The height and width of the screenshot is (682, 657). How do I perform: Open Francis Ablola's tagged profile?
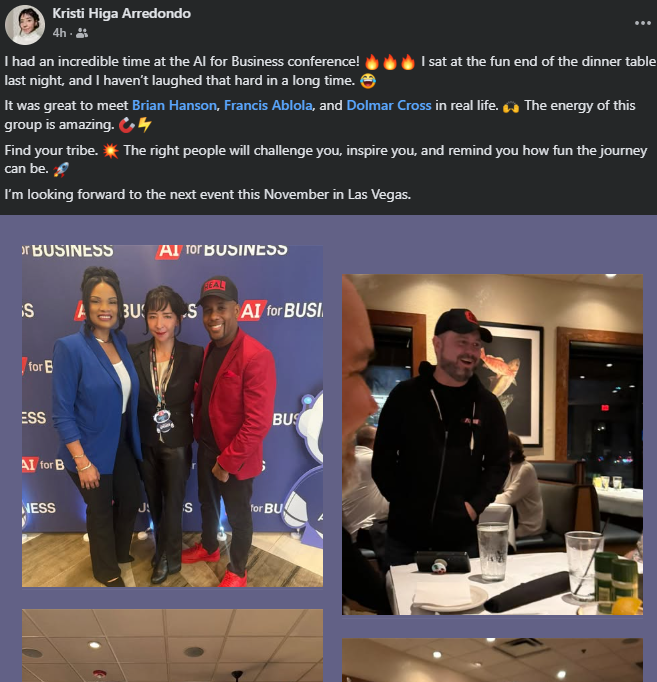pos(268,105)
